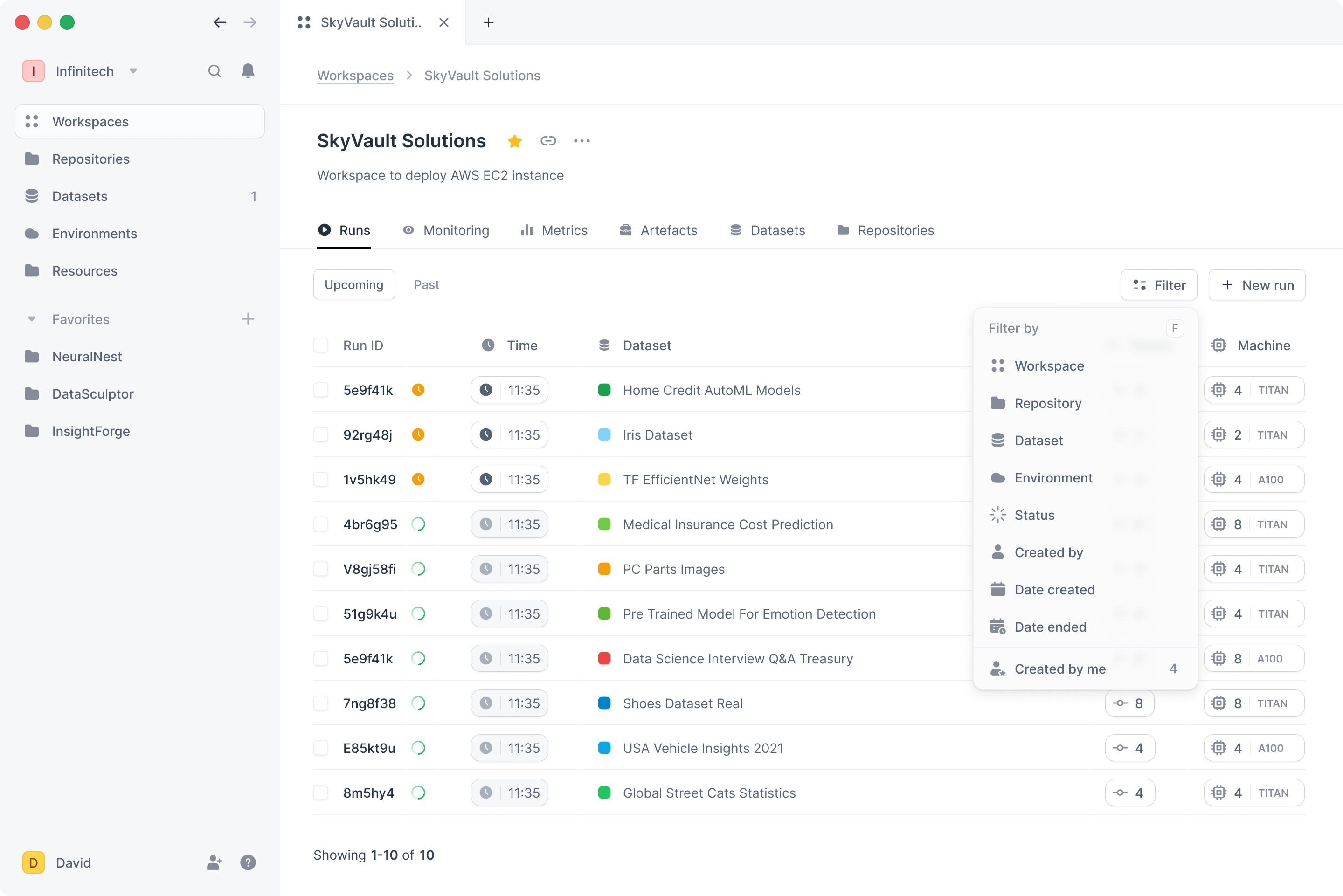The image size is (1343, 896).
Task: Expand the Date created filter option
Action: pyautogui.click(x=1085, y=590)
